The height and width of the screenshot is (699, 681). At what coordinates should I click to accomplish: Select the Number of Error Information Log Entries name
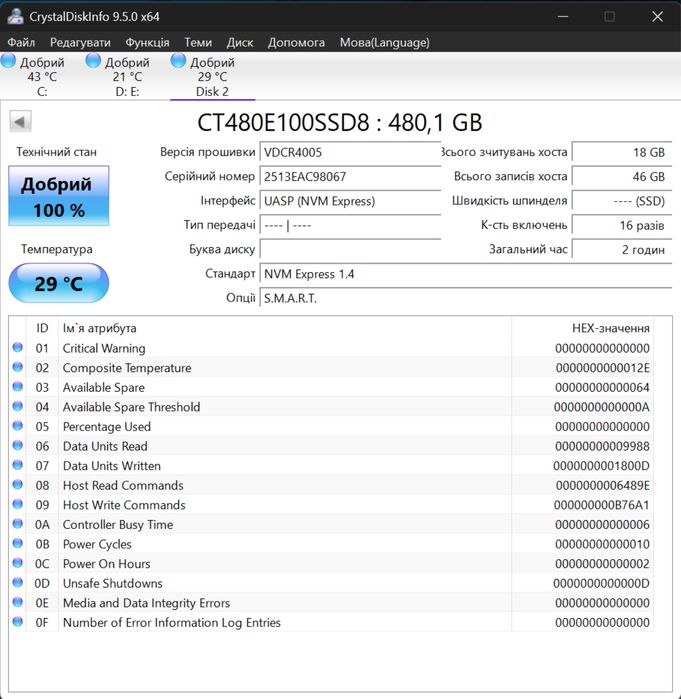tap(172, 623)
